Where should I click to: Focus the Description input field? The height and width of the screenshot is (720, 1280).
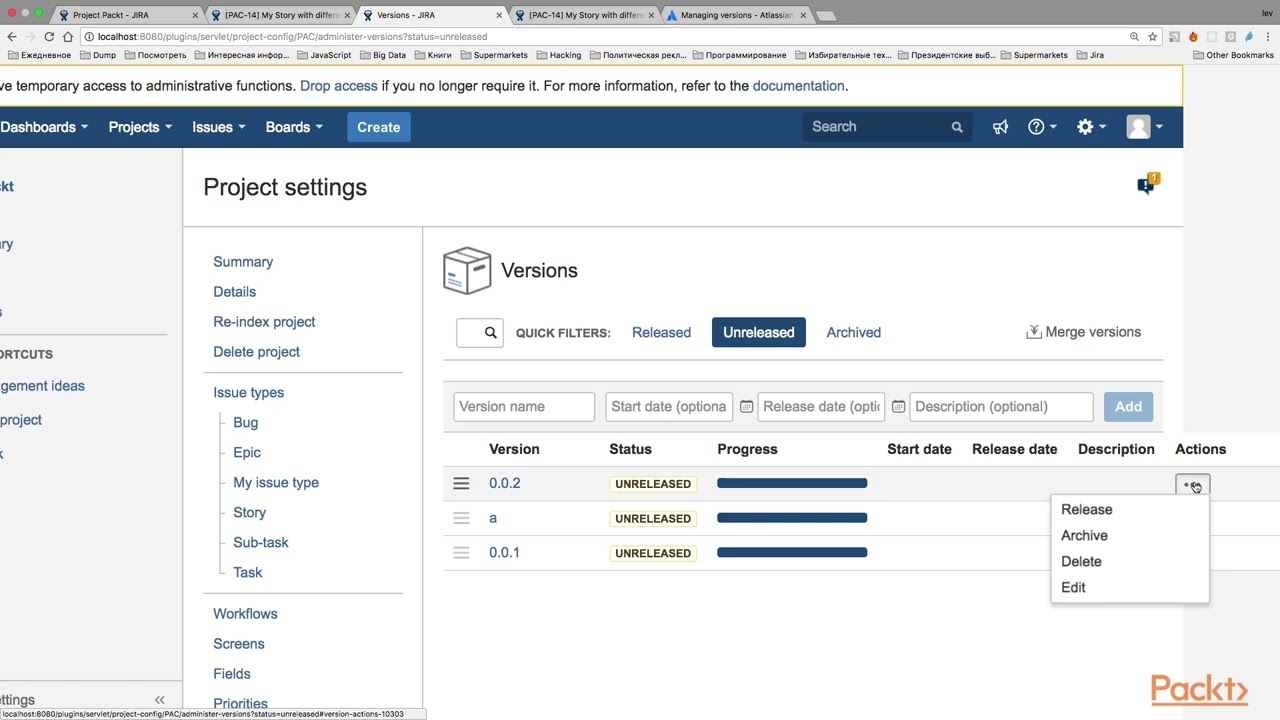click(x=1001, y=406)
